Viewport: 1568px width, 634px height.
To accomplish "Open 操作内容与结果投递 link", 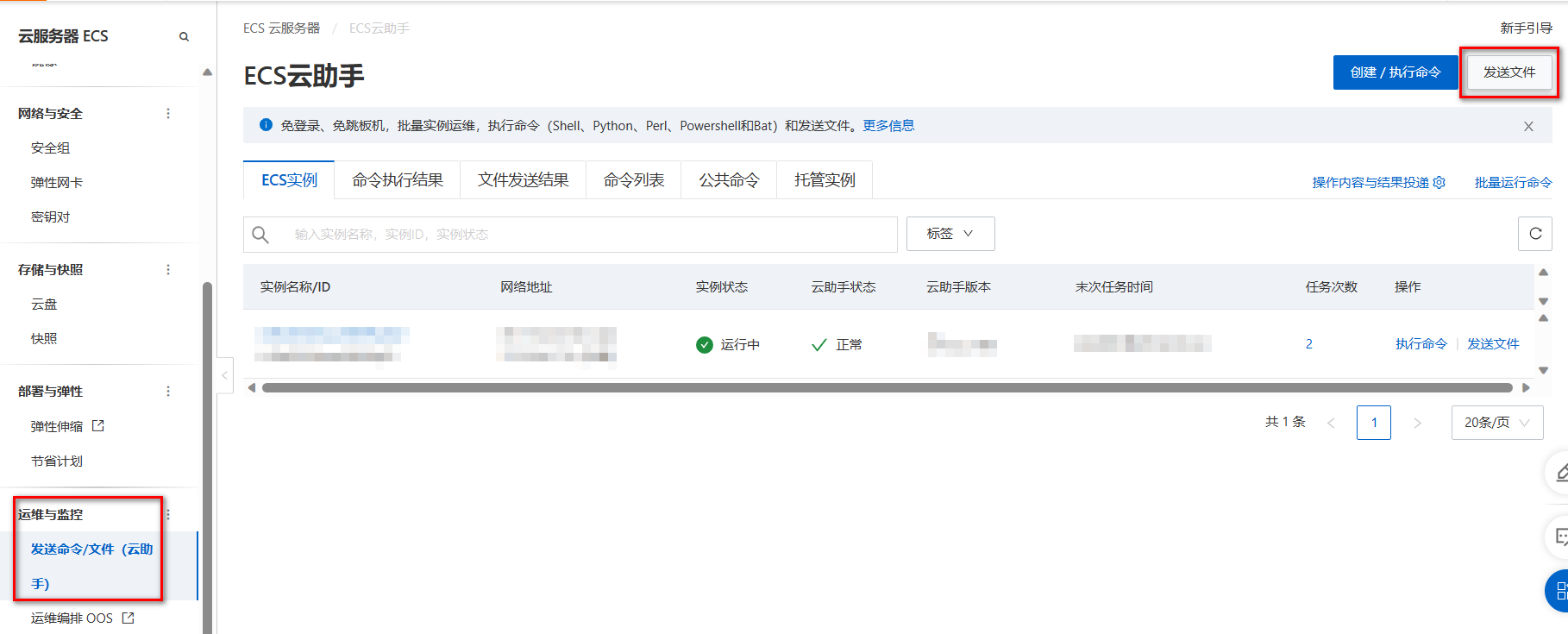I will [1370, 182].
